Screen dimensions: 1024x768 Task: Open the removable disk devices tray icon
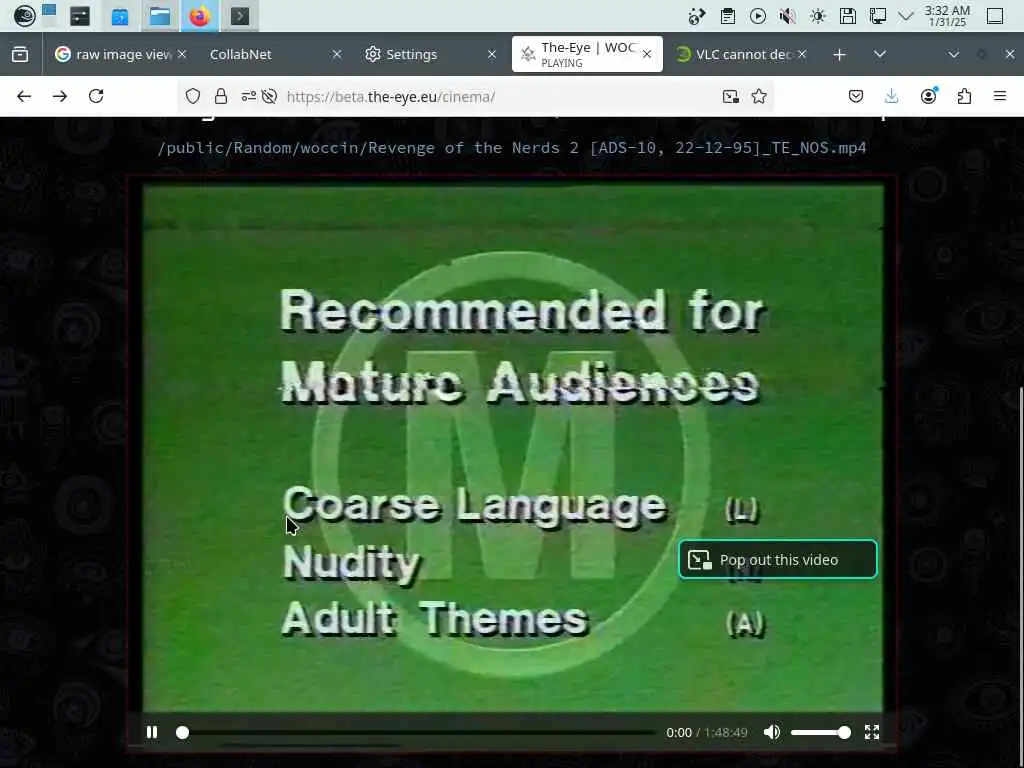pyautogui.click(x=848, y=16)
